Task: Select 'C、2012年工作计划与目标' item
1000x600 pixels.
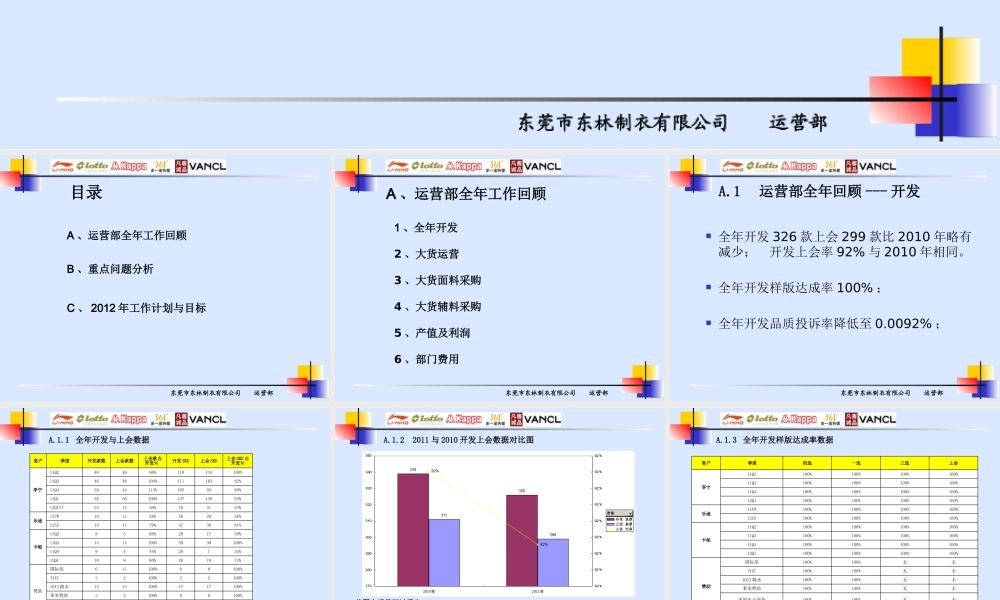Action: point(136,308)
